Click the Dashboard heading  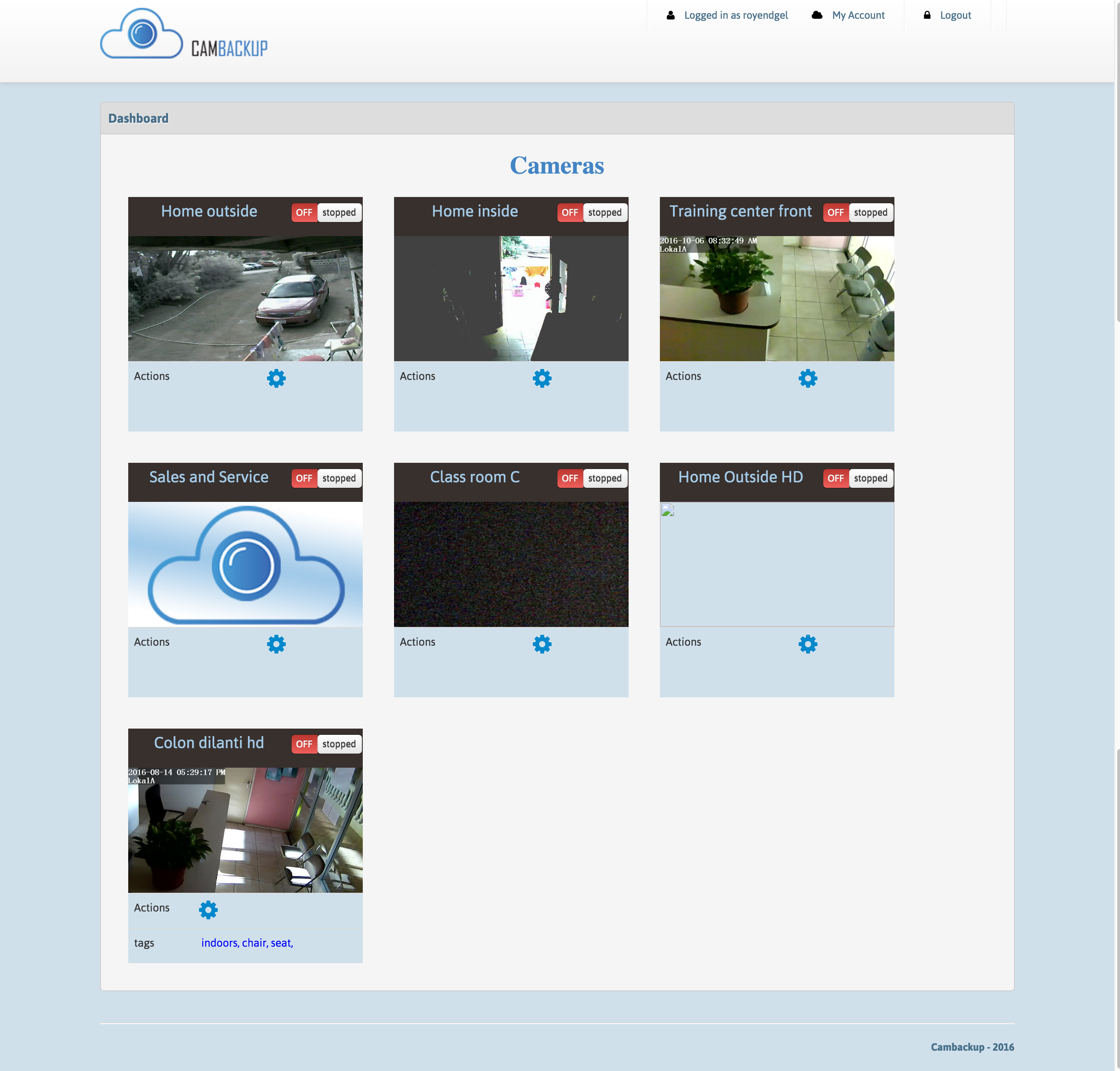point(139,118)
